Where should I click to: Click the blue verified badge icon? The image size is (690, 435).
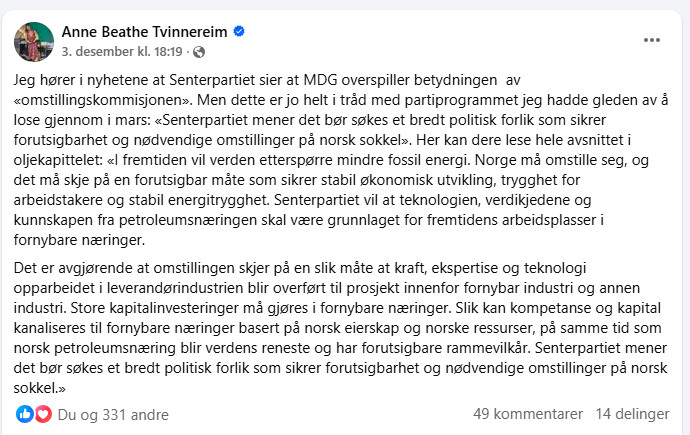tap(239, 32)
